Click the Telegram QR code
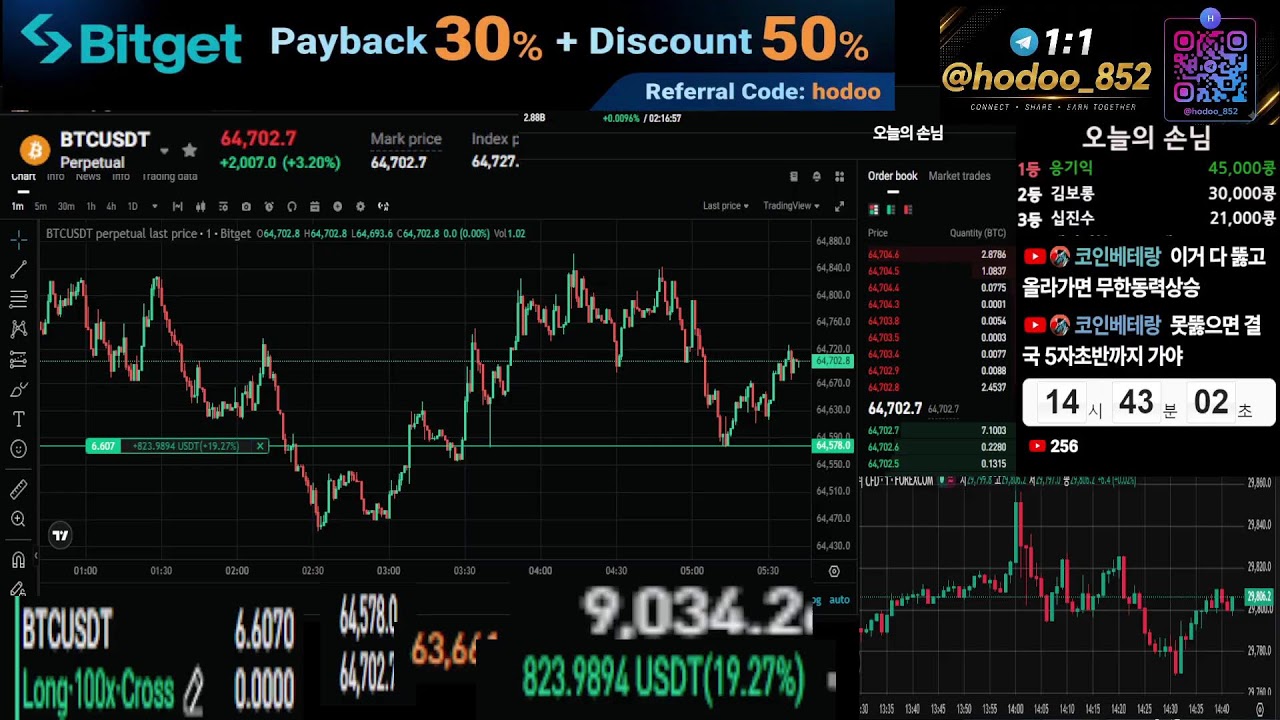Viewport: 1280px width, 720px height. [x=1210, y=68]
